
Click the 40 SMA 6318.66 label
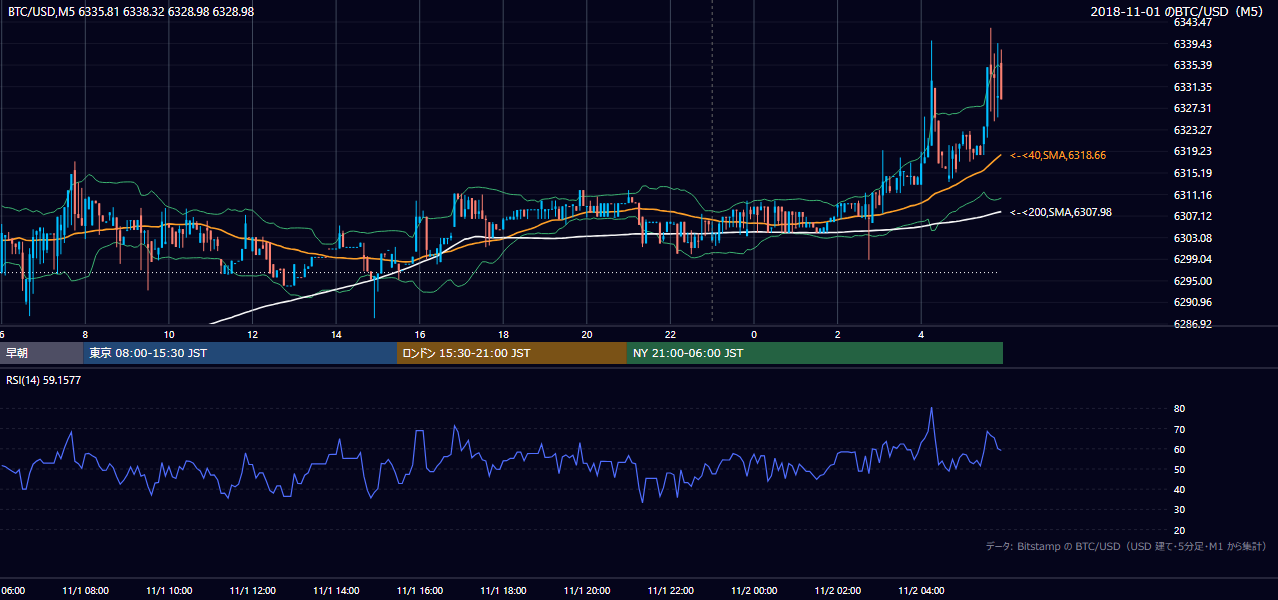coord(1057,156)
